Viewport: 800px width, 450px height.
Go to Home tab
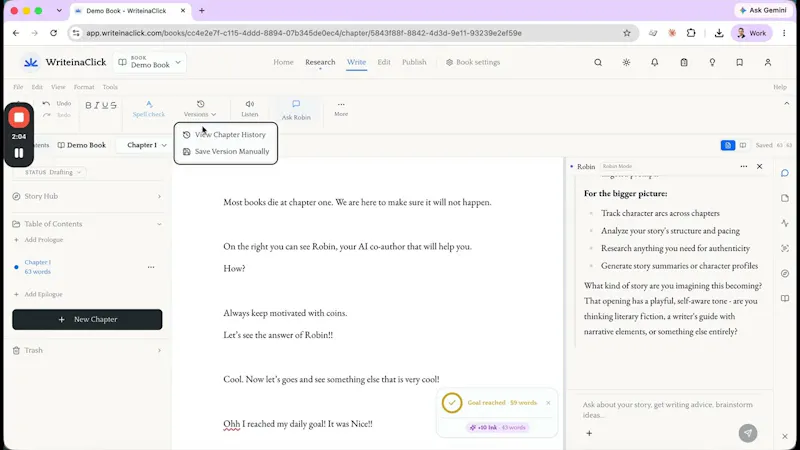(283, 62)
